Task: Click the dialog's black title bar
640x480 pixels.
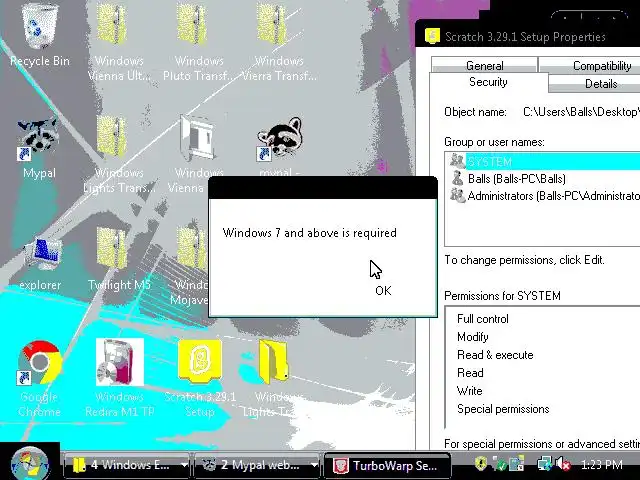Action: tap(323, 188)
